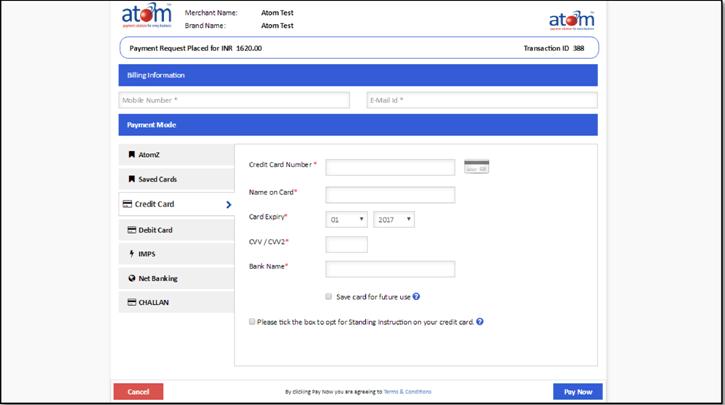The width and height of the screenshot is (725, 405).
Task: Tick the Standing Instruction opt-in checkbox
Action: pyautogui.click(x=252, y=321)
